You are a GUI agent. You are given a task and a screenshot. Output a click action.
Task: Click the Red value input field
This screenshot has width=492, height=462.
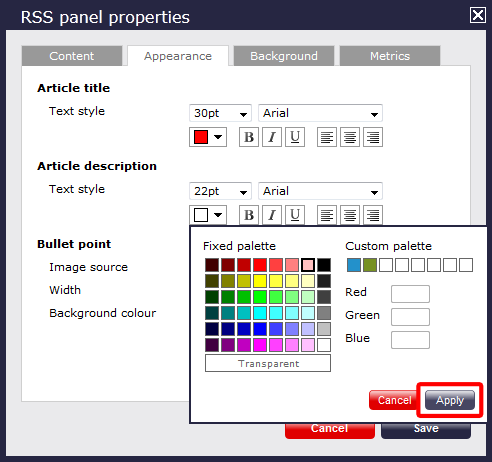[x=410, y=294]
